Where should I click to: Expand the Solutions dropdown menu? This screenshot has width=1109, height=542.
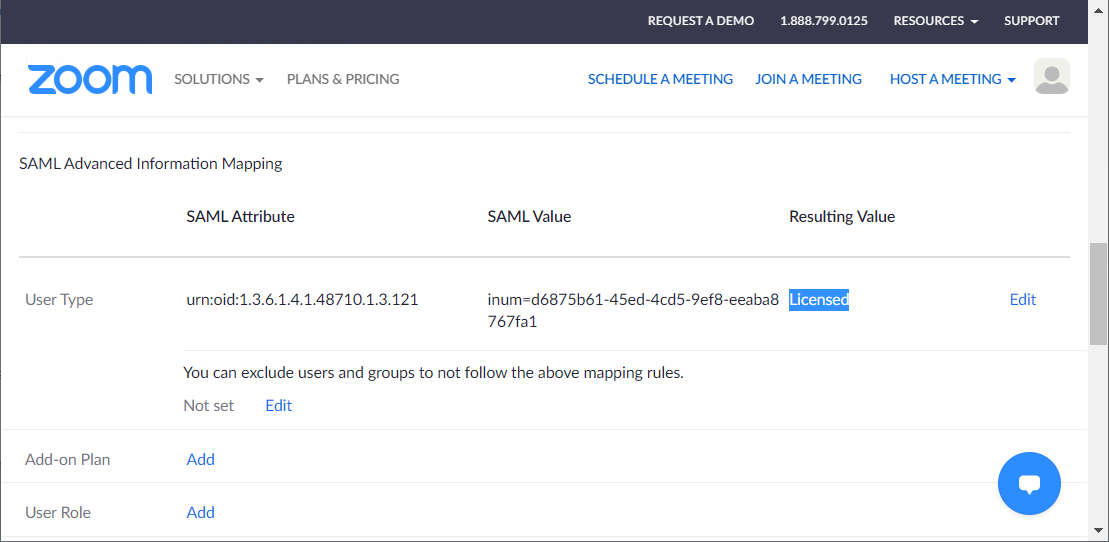219,79
